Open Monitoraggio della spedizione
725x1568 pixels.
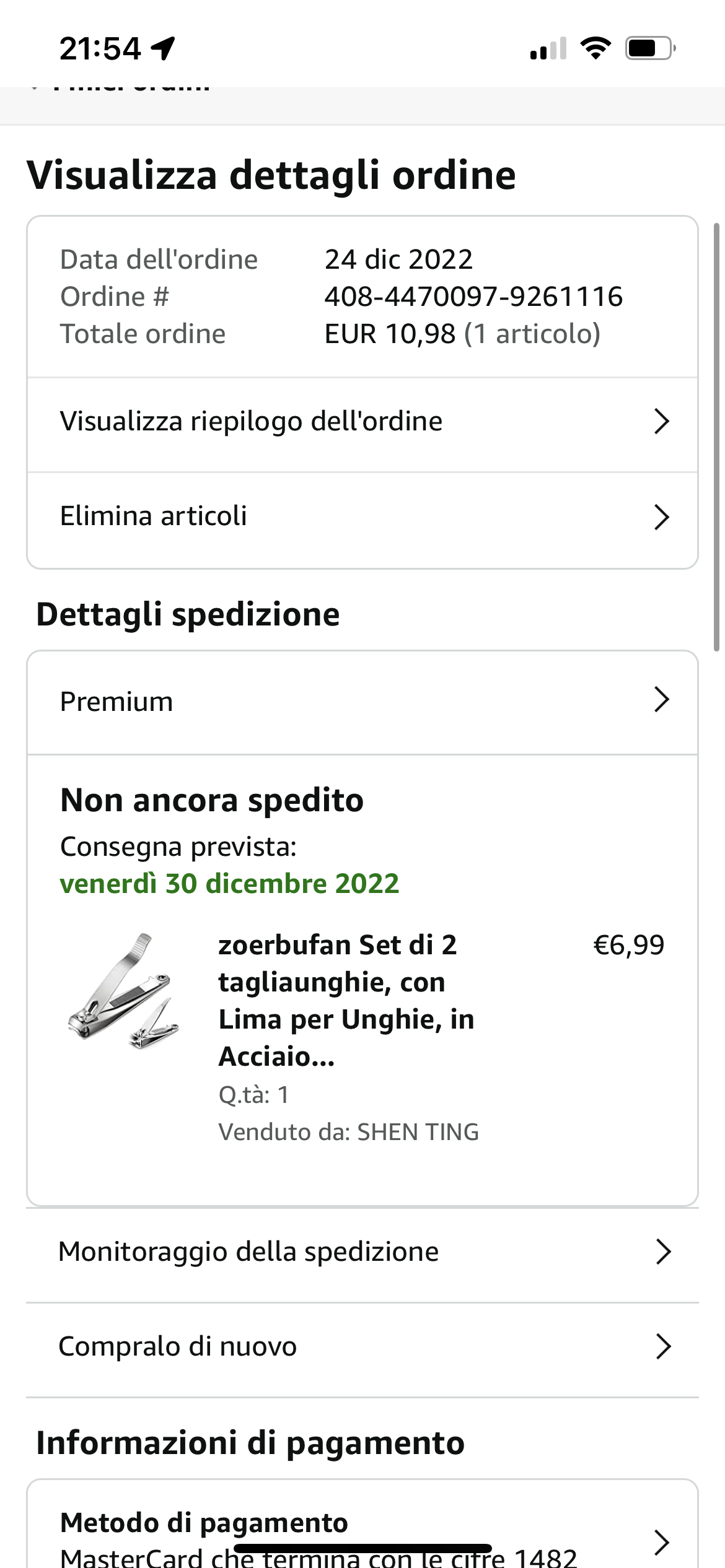248,1252
